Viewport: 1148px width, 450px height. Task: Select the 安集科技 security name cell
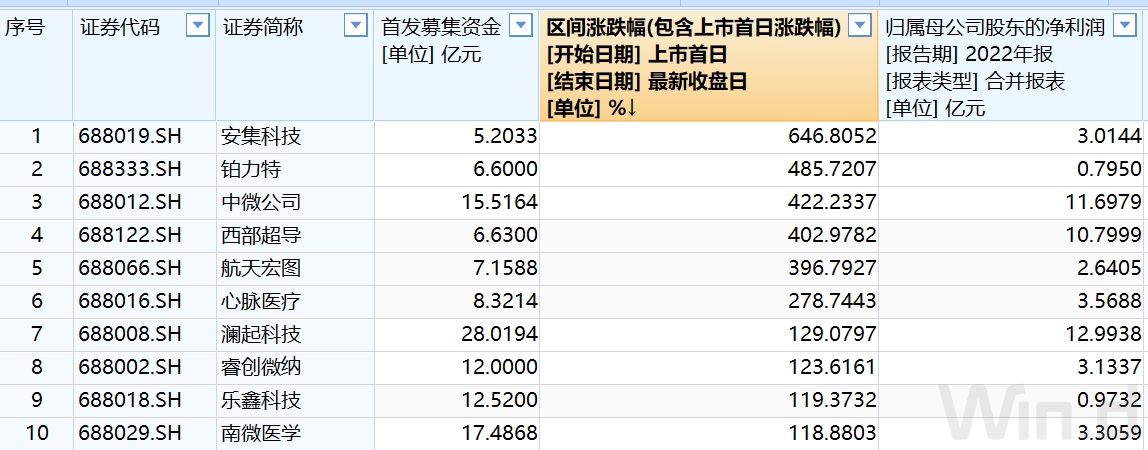(x=261, y=137)
